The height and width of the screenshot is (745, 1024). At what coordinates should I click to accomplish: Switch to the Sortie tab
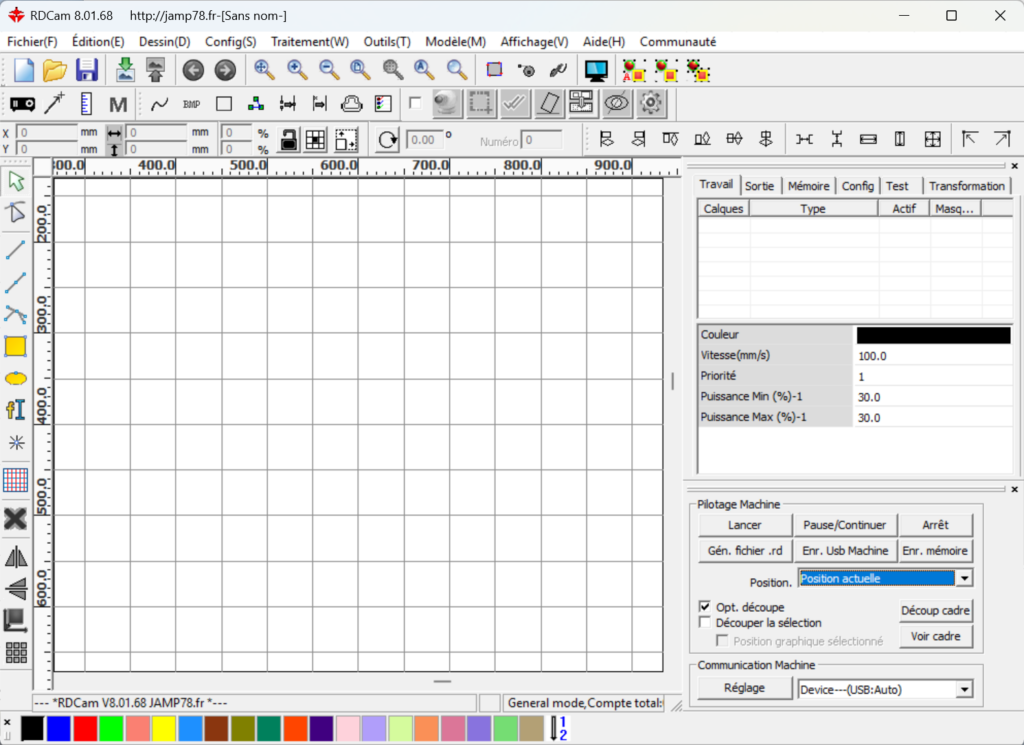[x=759, y=186]
